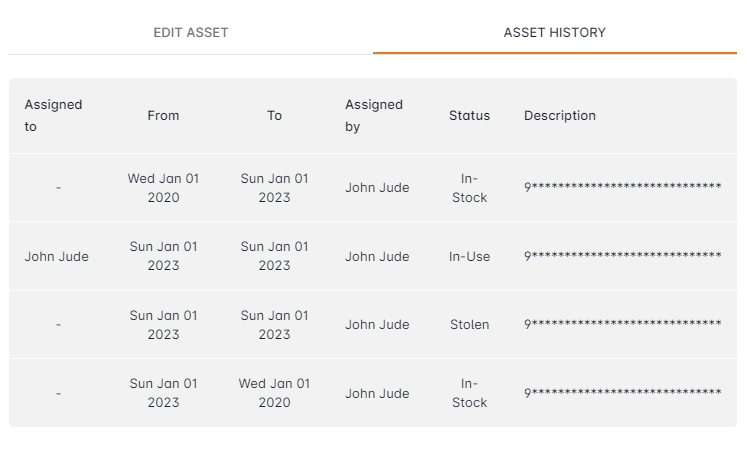
Task: Click the Stolen status cell
Action: (469, 324)
